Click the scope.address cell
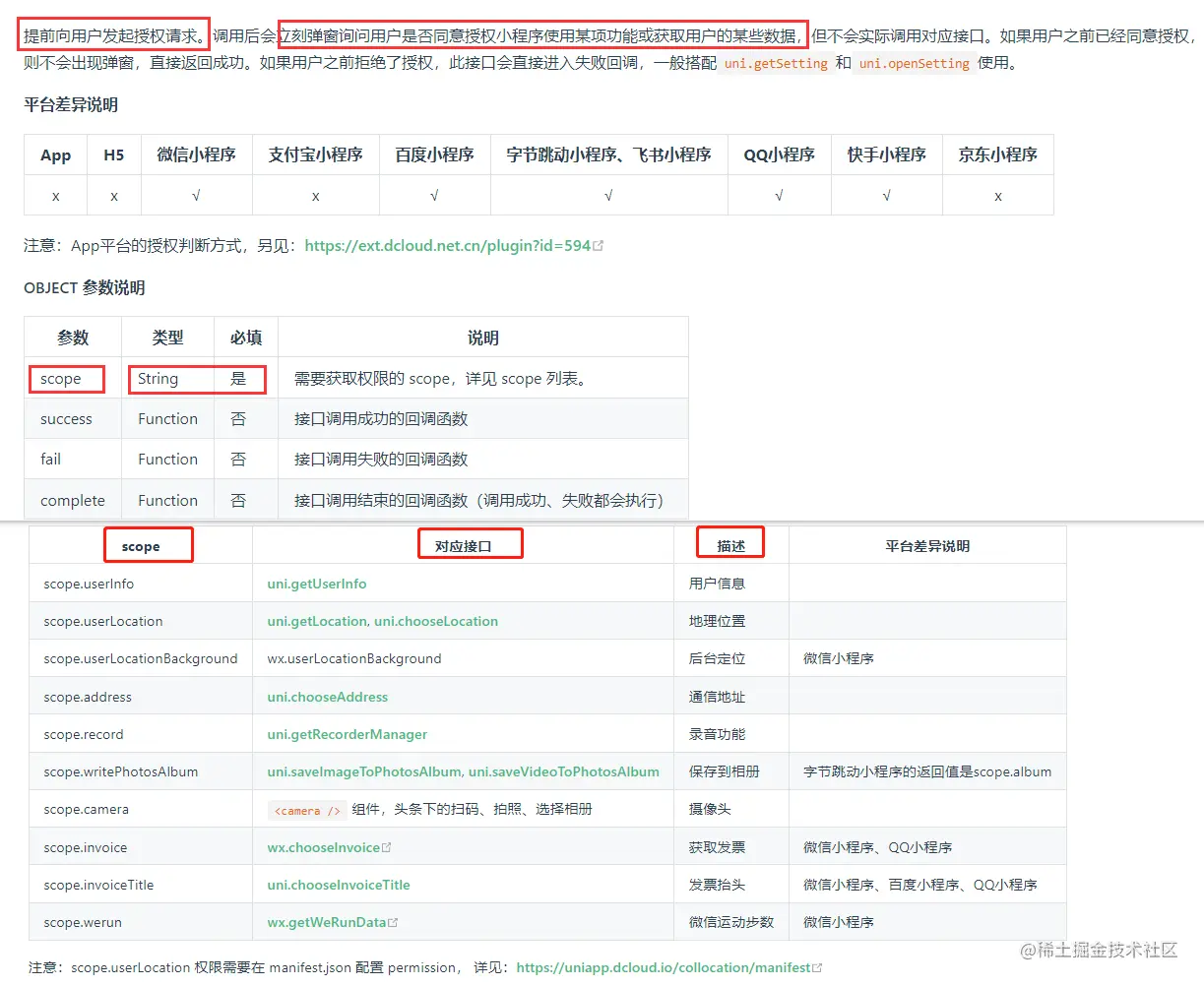Screen dimensions: 1204x986 tap(141, 697)
